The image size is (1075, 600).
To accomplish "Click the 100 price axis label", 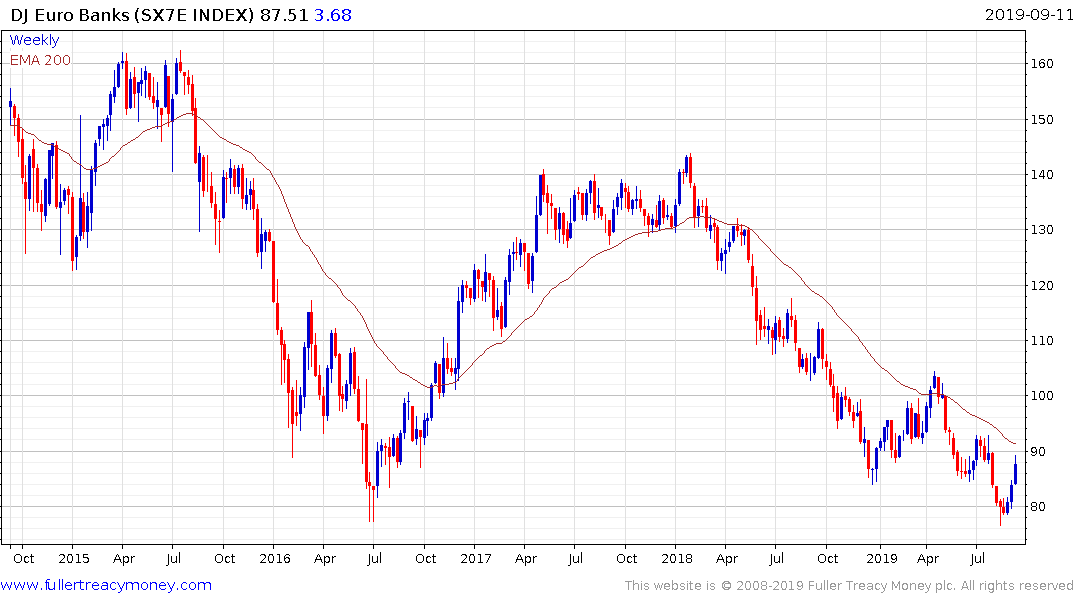I will (1042, 396).
